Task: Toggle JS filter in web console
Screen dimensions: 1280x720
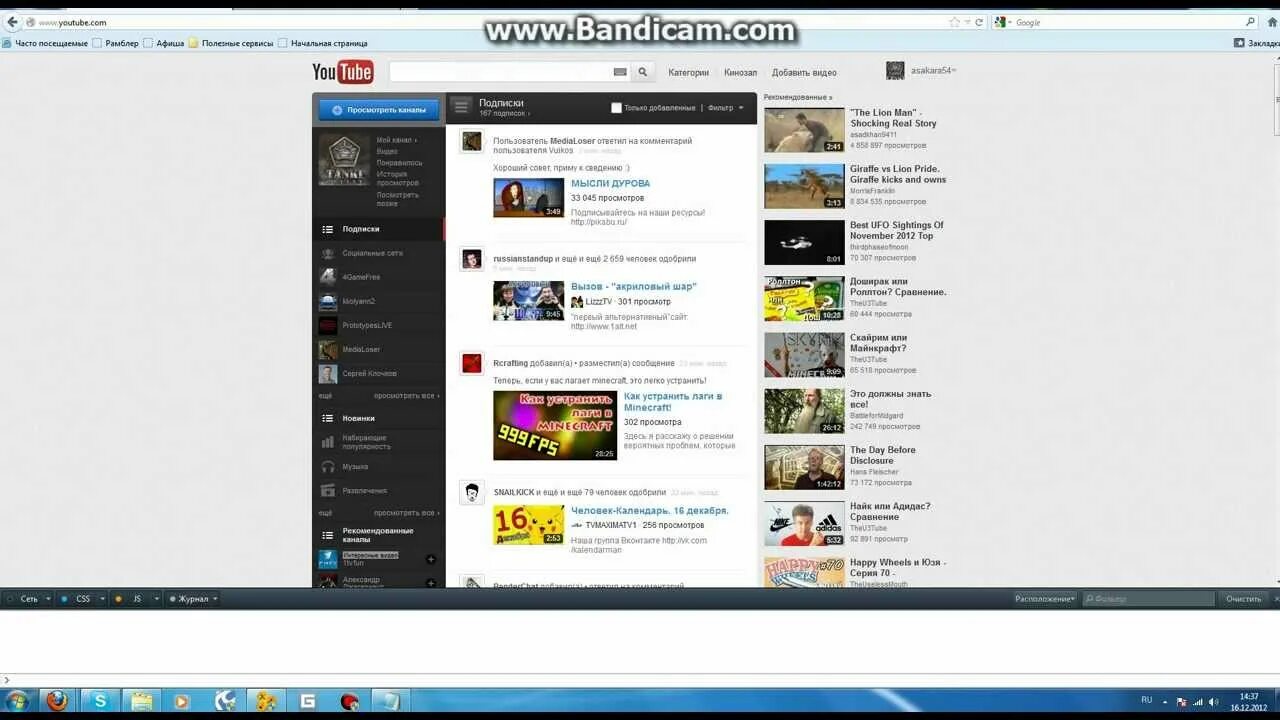Action: point(131,599)
